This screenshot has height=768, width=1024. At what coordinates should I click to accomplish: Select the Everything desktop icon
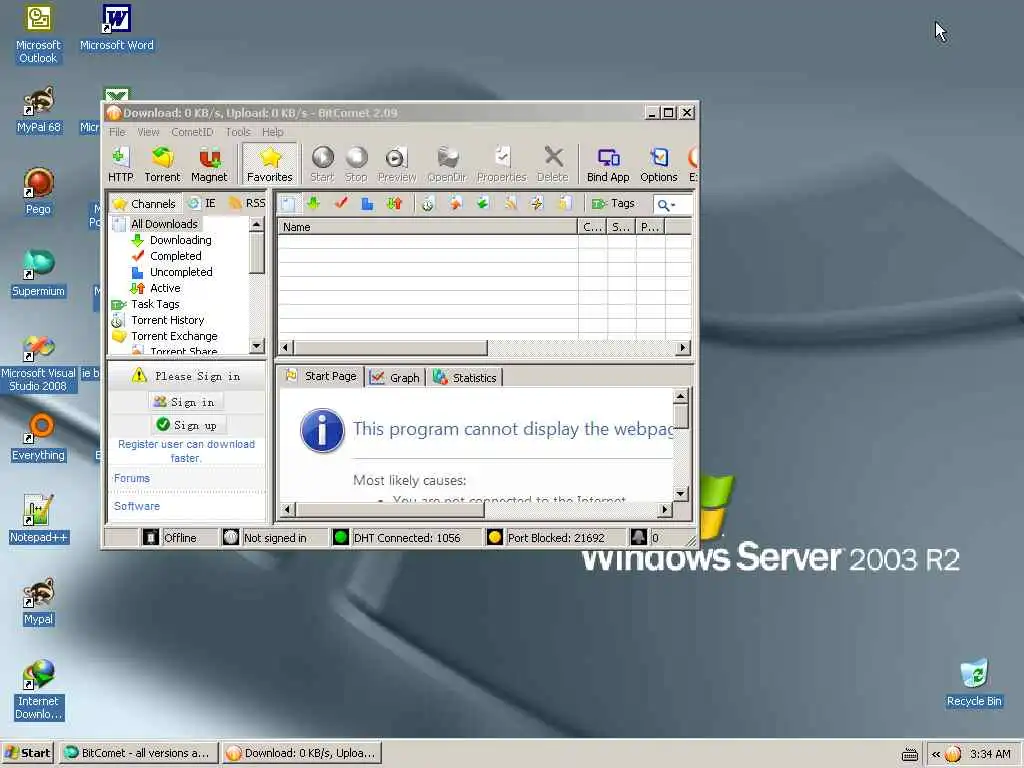point(39,437)
